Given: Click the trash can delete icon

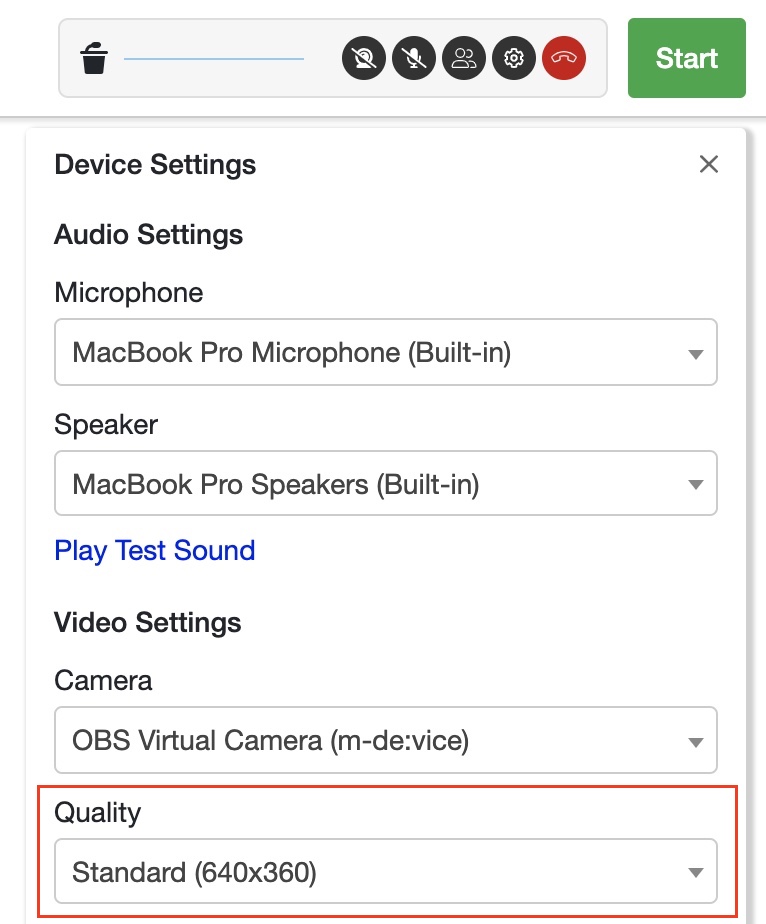Looking at the screenshot, I should (94, 58).
